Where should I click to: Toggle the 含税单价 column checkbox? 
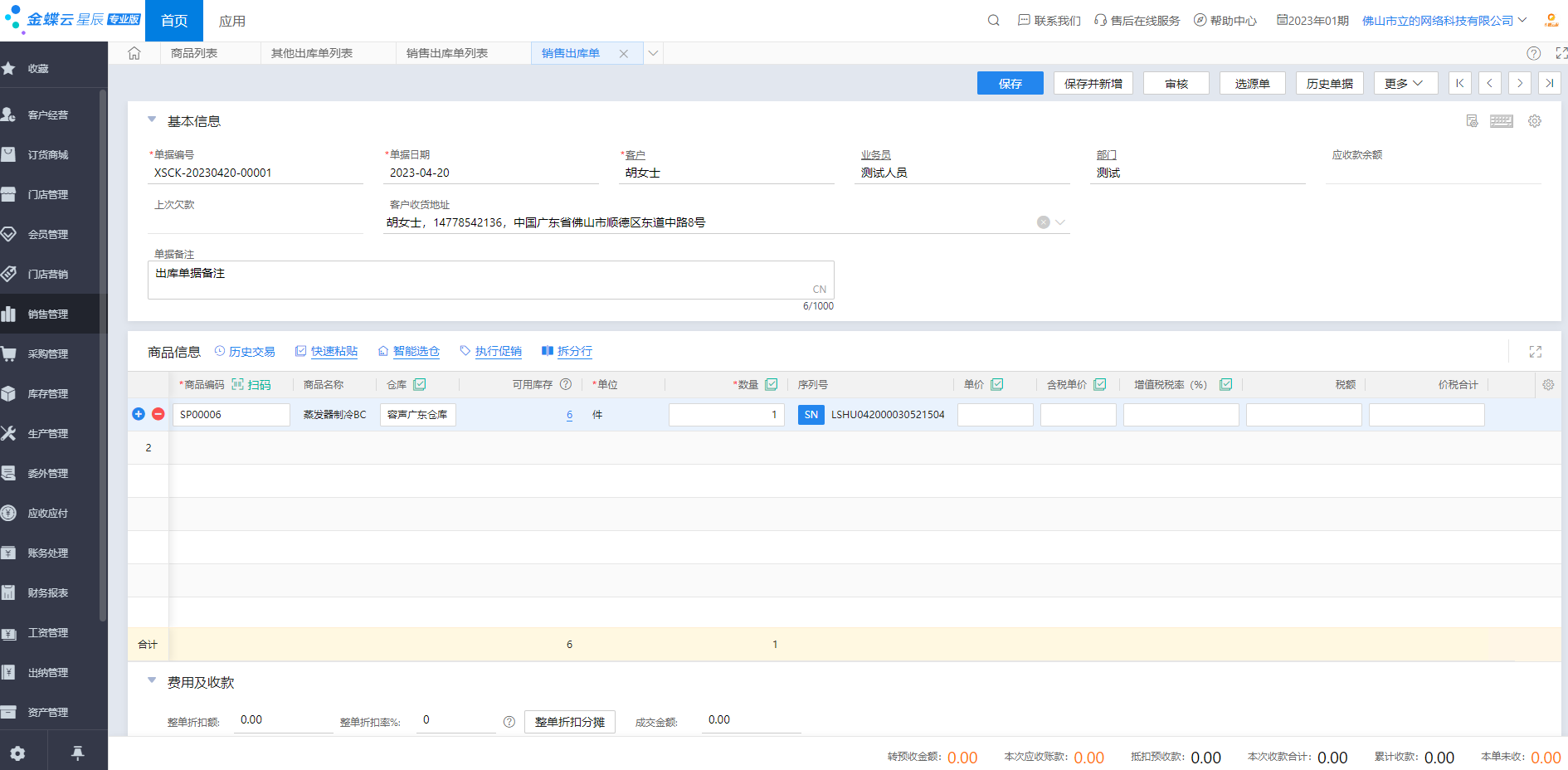click(1100, 384)
